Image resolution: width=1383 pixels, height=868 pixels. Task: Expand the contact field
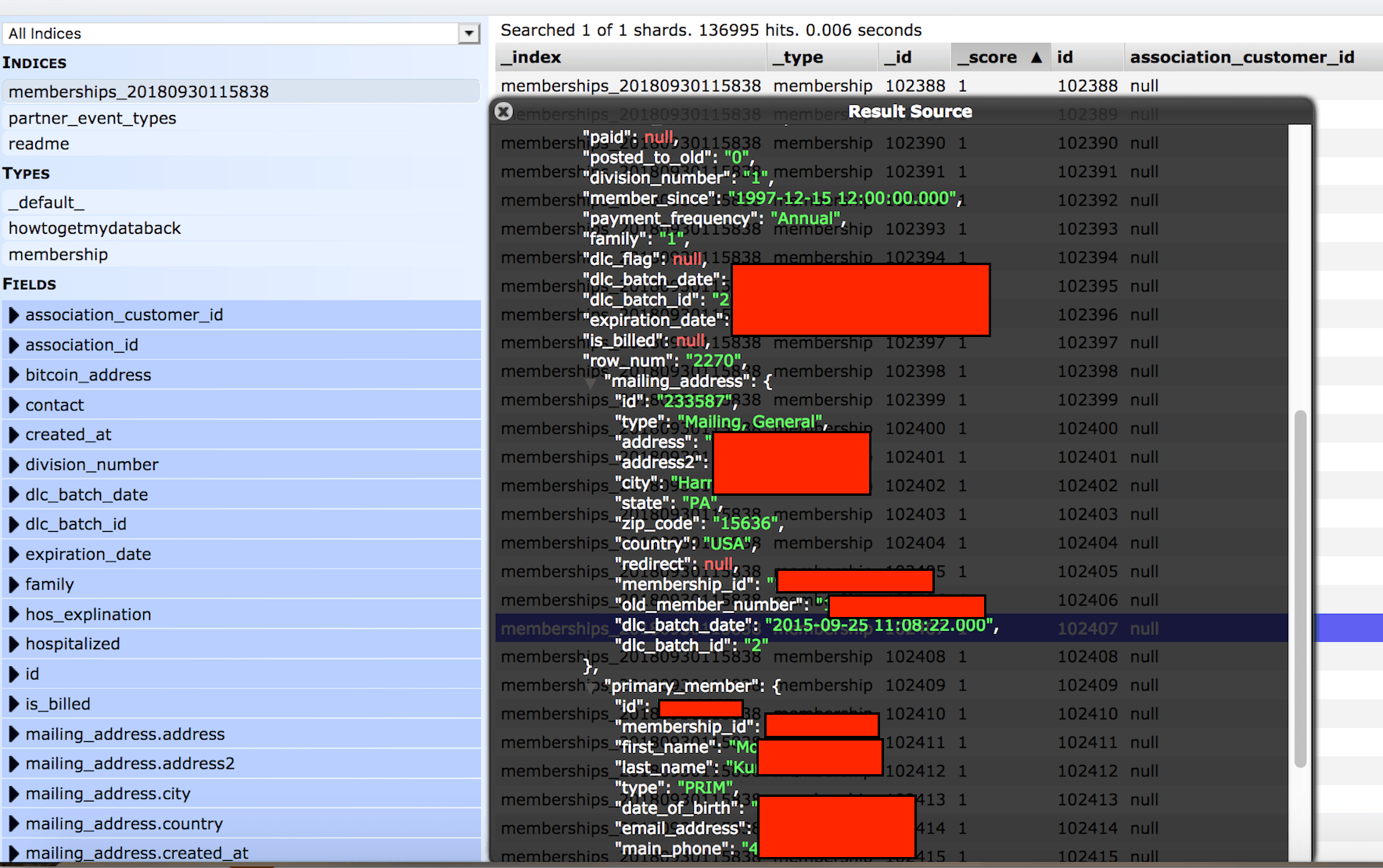click(x=13, y=405)
